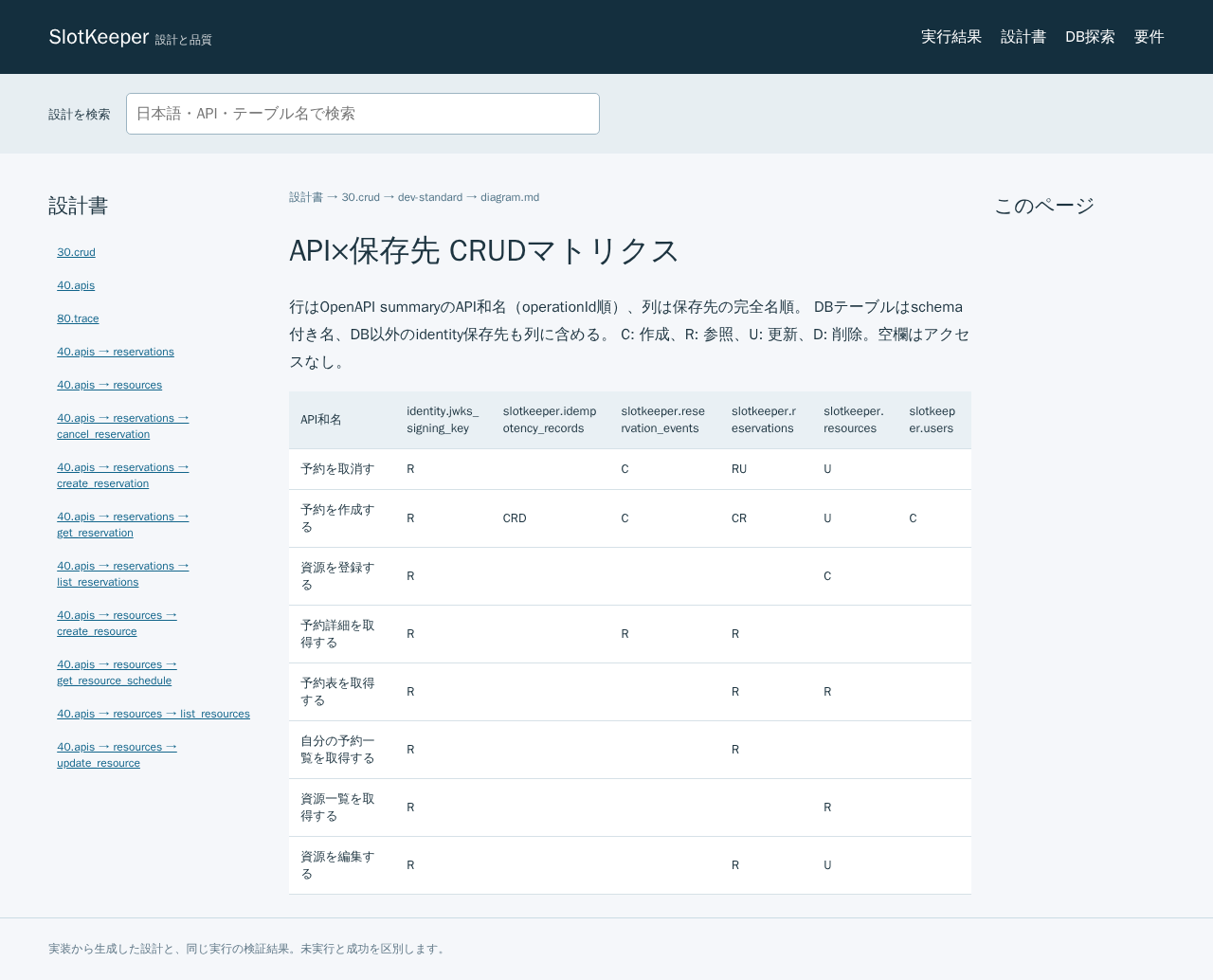Open sidebar link 40.apis → reservations
Screen dimensions: 1213x980
[x=116, y=352]
